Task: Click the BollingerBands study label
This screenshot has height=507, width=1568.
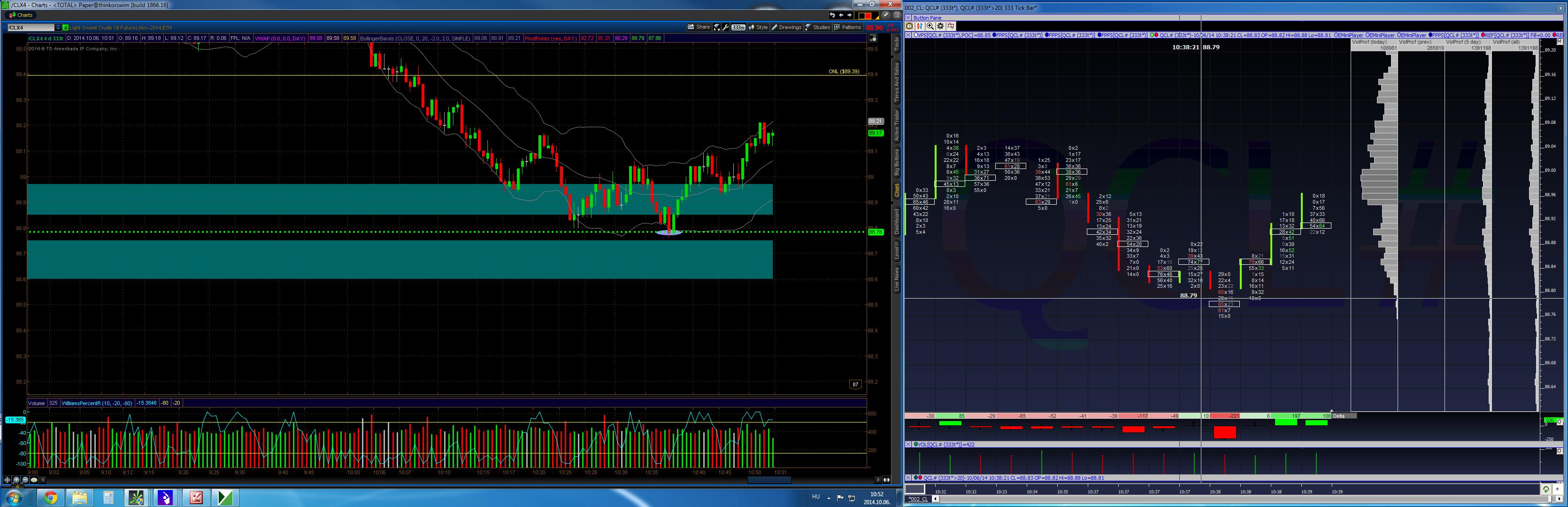Action: click(x=415, y=38)
